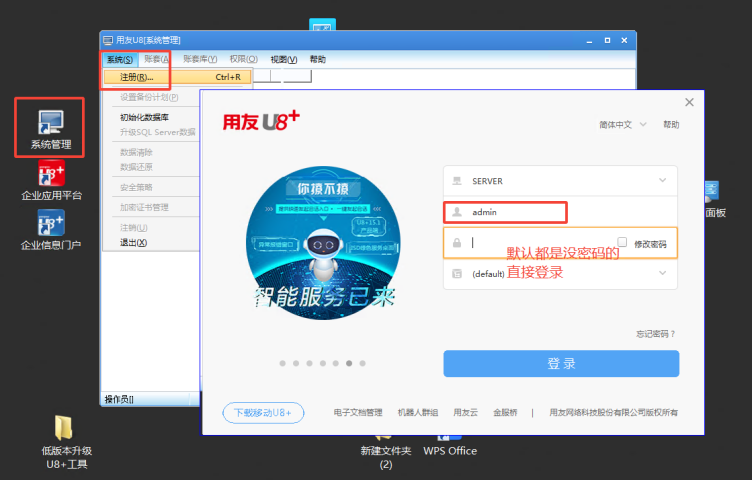752x480 pixels.
Task: Choose 设置备份计划(P) menu entry
Action: tap(149, 97)
